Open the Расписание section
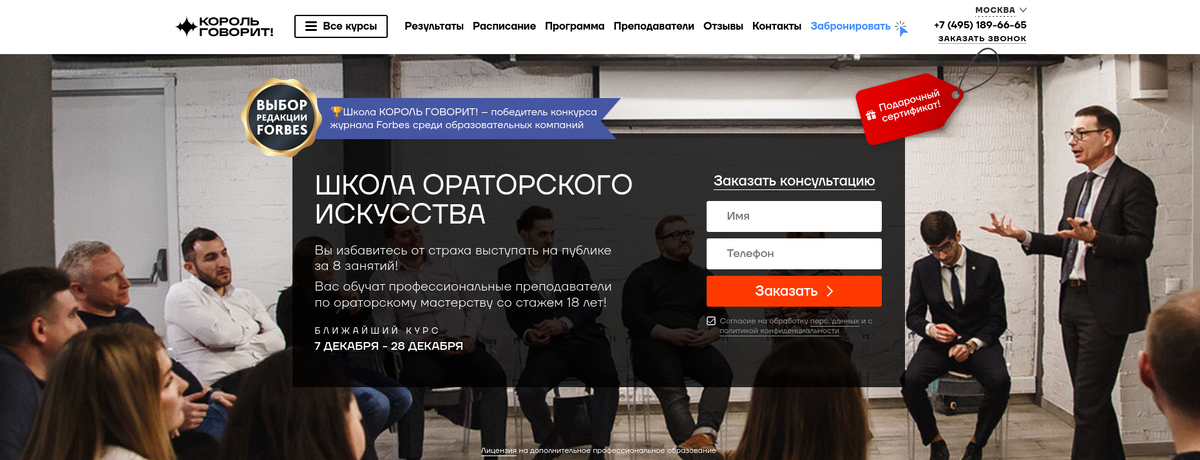The height and width of the screenshot is (460, 1200). [504, 26]
